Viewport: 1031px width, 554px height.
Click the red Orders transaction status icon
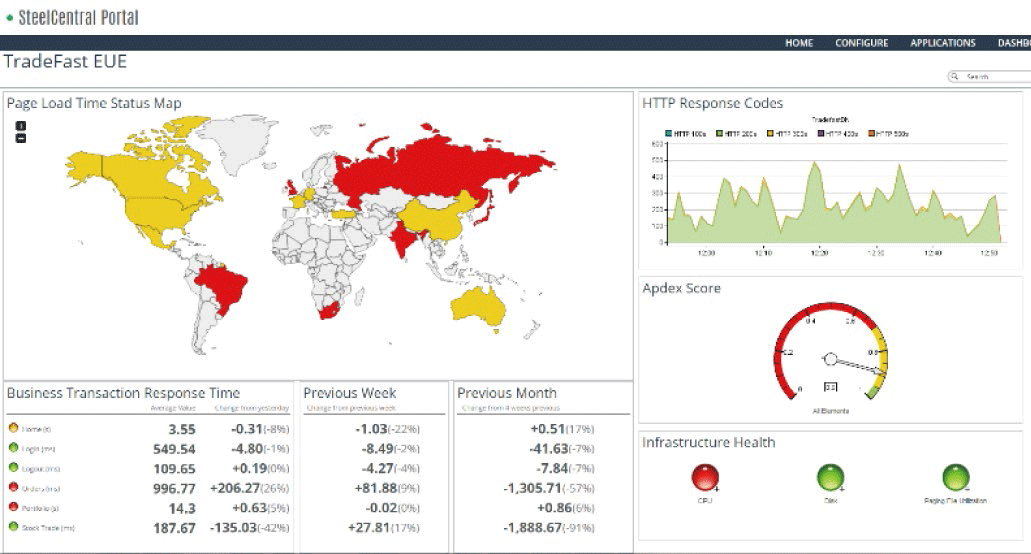[x=13, y=487]
